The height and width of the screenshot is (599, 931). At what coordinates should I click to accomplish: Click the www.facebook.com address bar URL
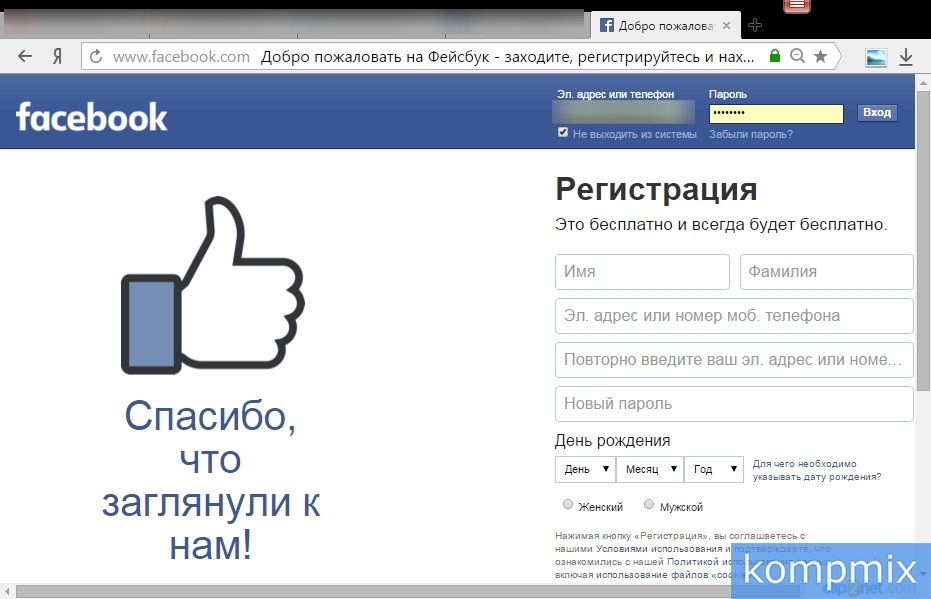(181, 56)
